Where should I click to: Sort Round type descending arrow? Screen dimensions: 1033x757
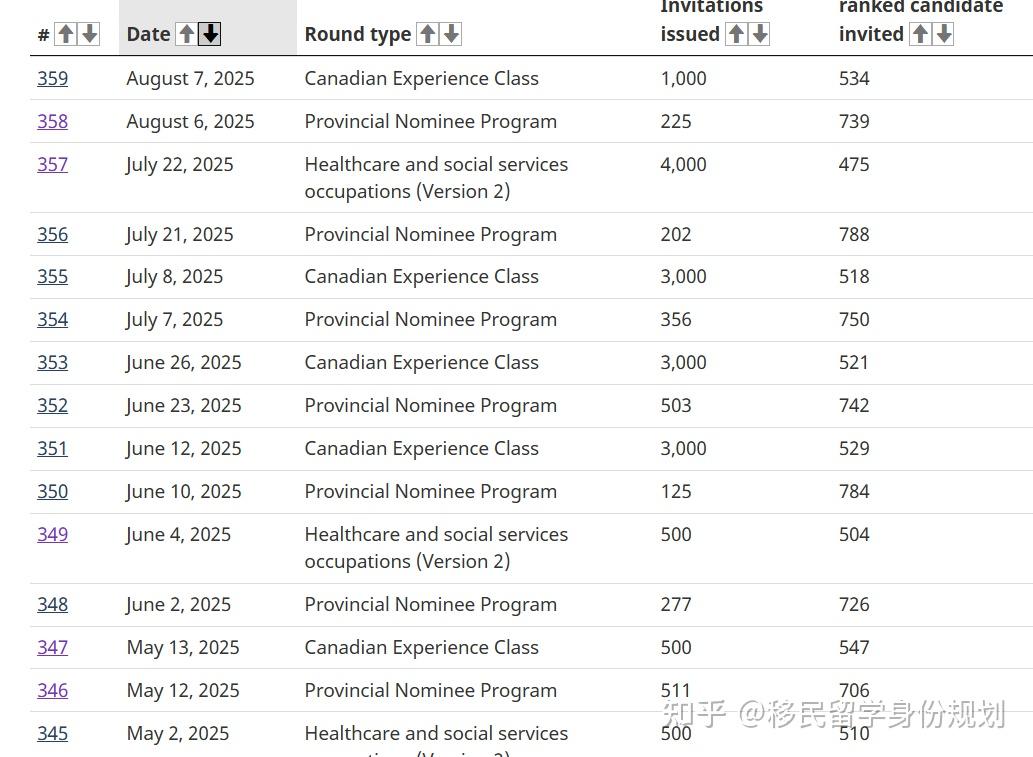(451, 34)
